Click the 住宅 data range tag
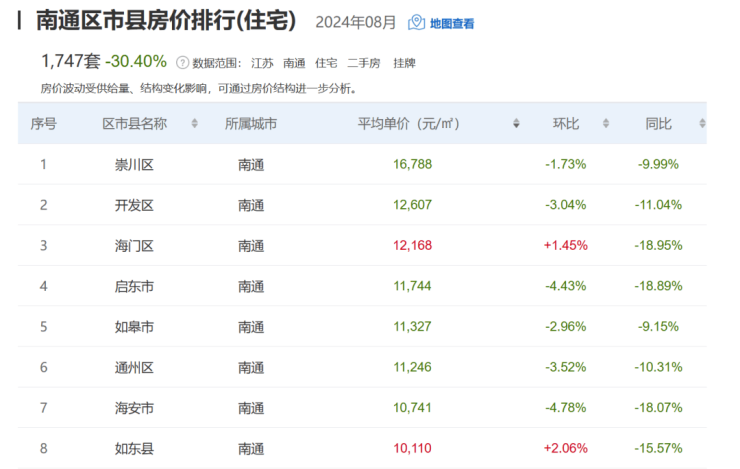 [x=326, y=63]
